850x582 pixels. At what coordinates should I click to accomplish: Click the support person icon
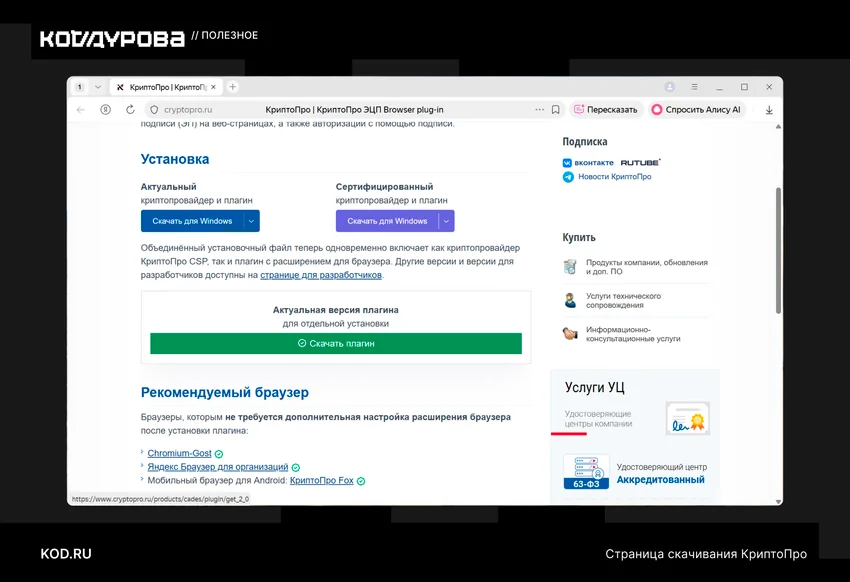[x=570, y=300]
